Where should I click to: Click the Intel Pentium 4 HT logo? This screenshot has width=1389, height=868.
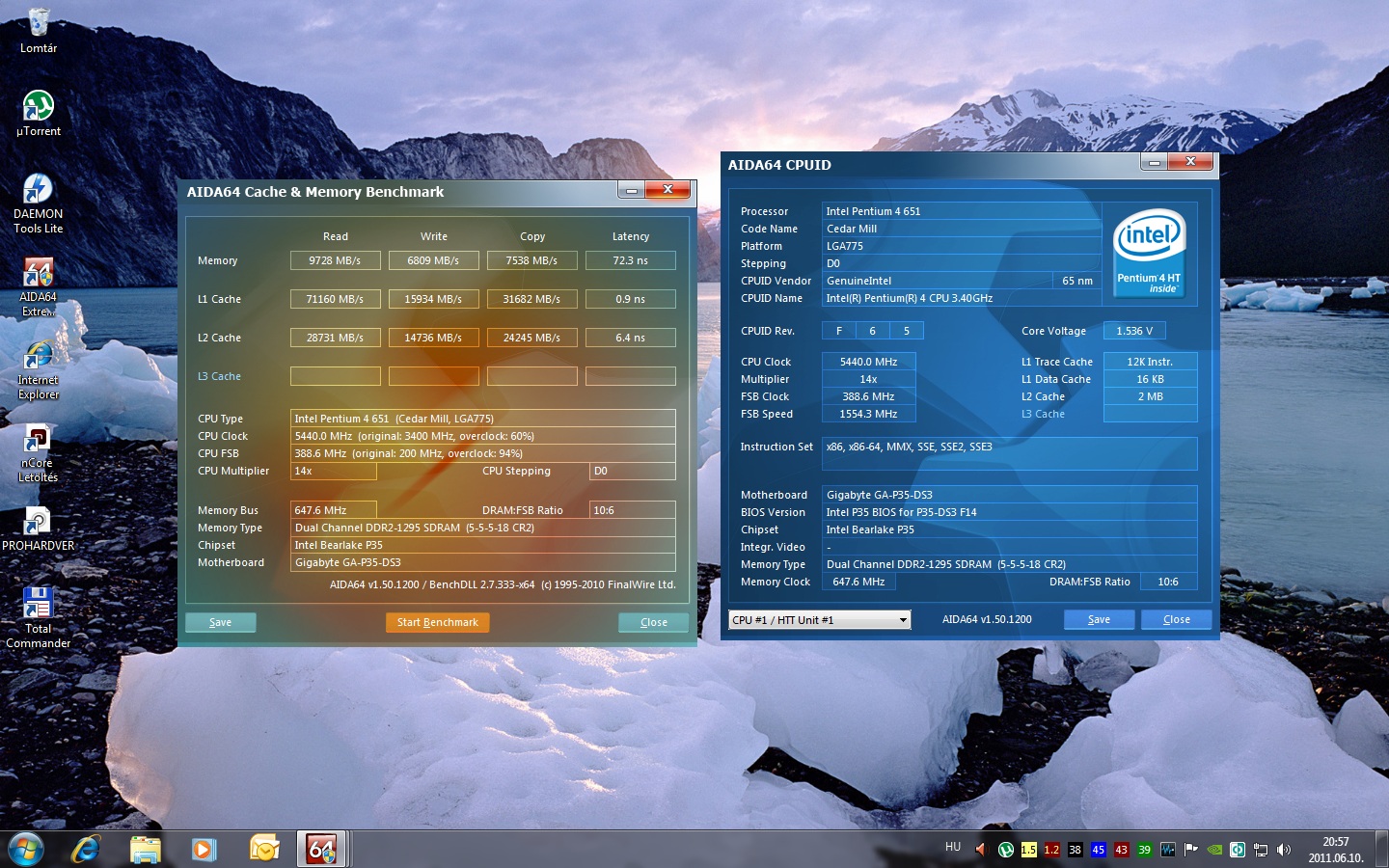pyautogui.click(x=1148, y=253)
